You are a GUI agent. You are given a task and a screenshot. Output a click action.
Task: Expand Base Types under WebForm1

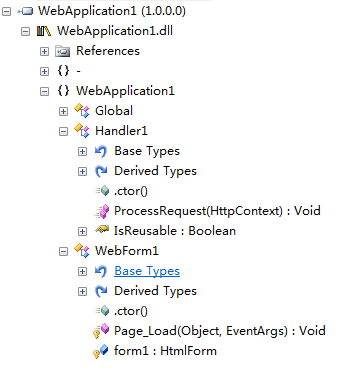82,271
